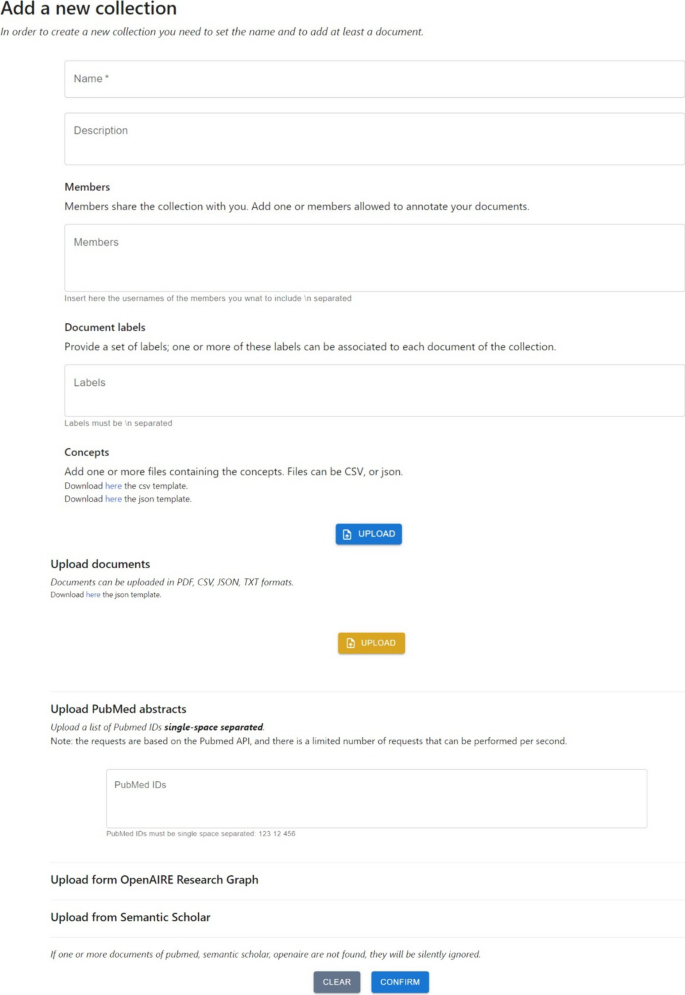Click the Concepts section heading
Screen dimensions: 685x995
(87, 452)
